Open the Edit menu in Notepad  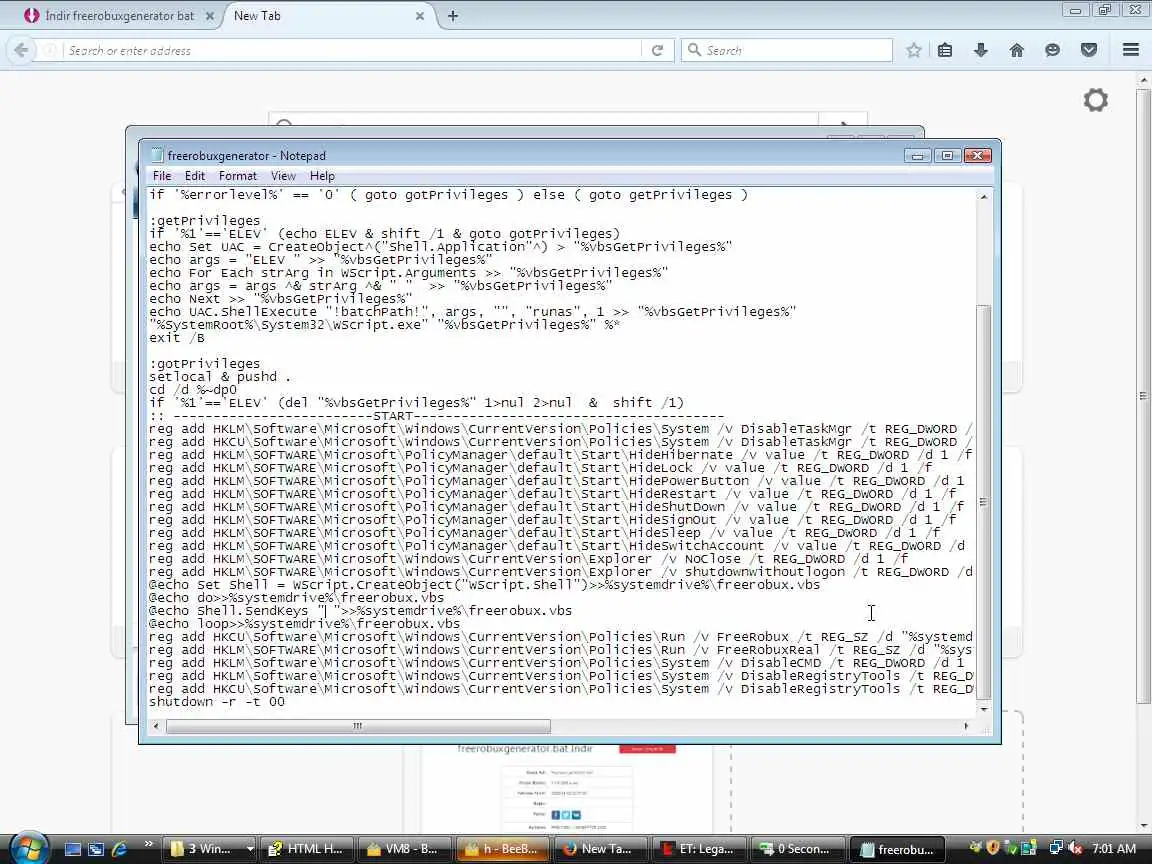coord(195,176)
